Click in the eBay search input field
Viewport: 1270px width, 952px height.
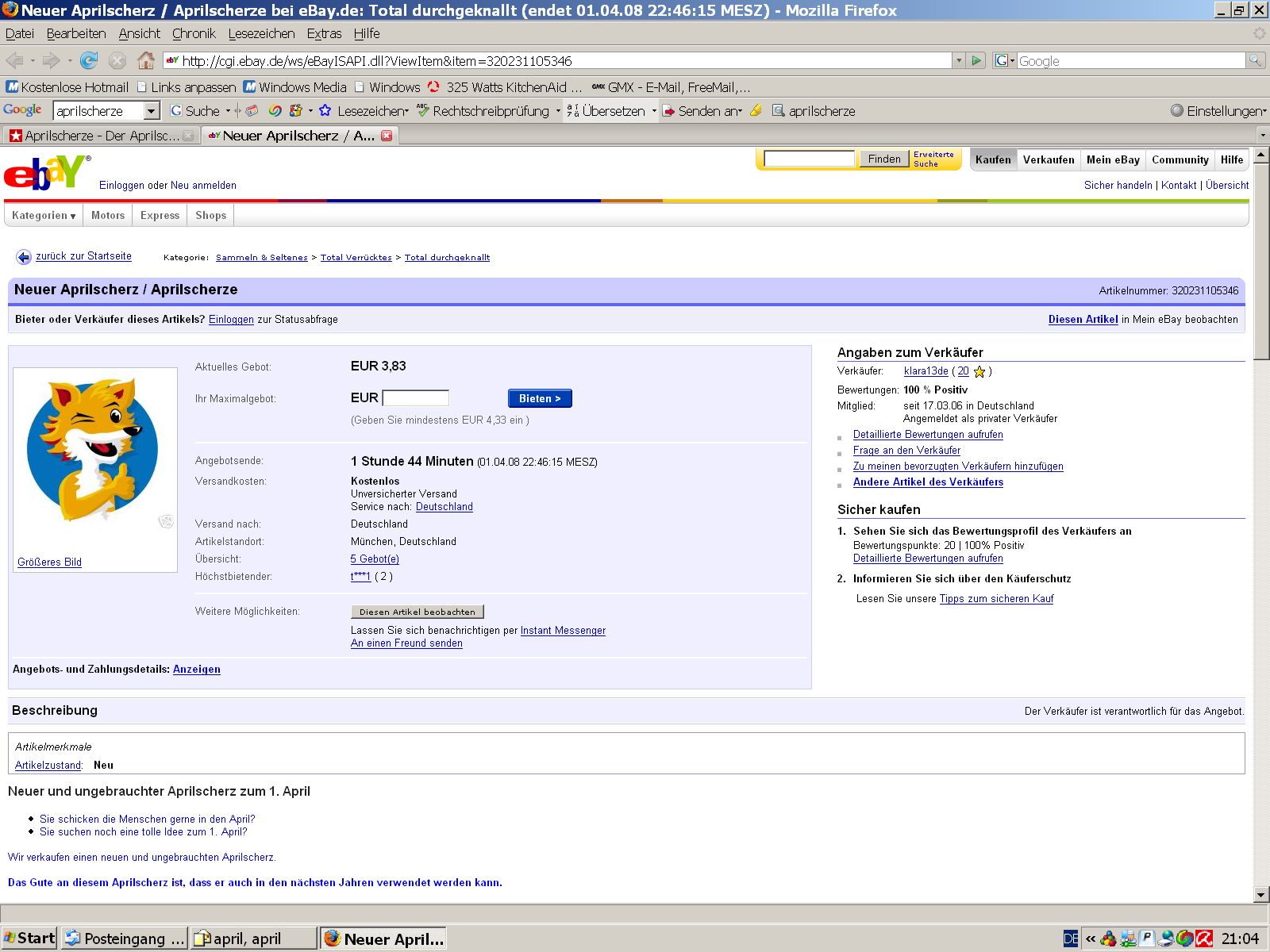pos(809,159)
